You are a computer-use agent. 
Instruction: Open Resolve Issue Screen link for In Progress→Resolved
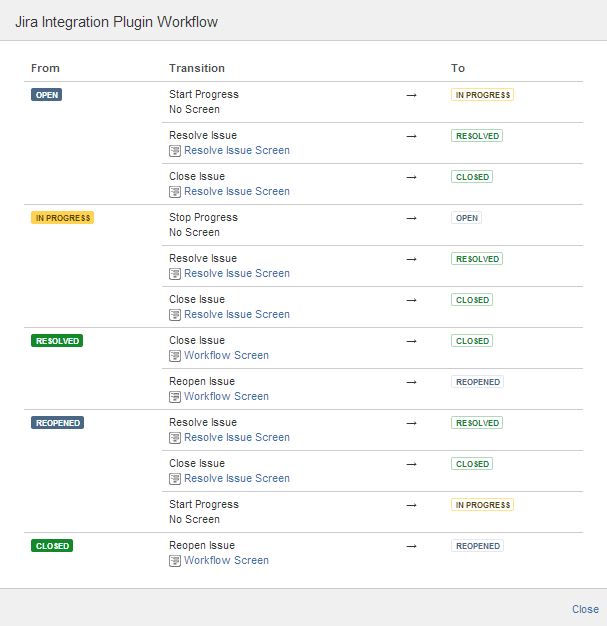tap(237, 273)
